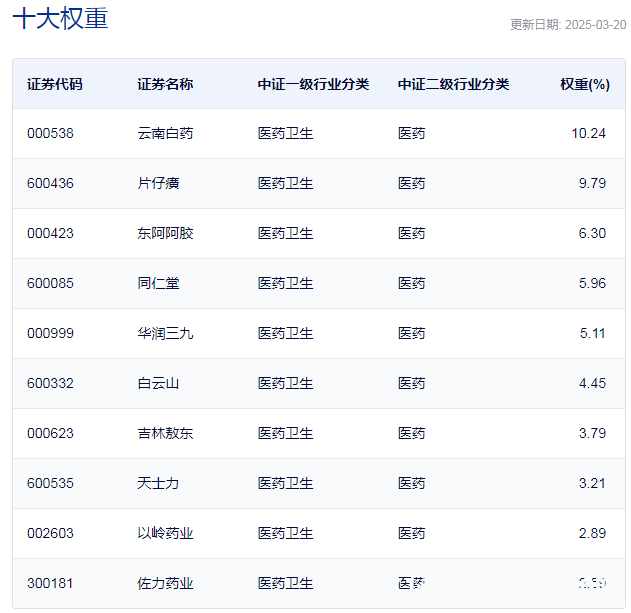631x613 pixels.
Task: Click weight value 5.11
Action: pyautogui.click(x=592, y=333)
